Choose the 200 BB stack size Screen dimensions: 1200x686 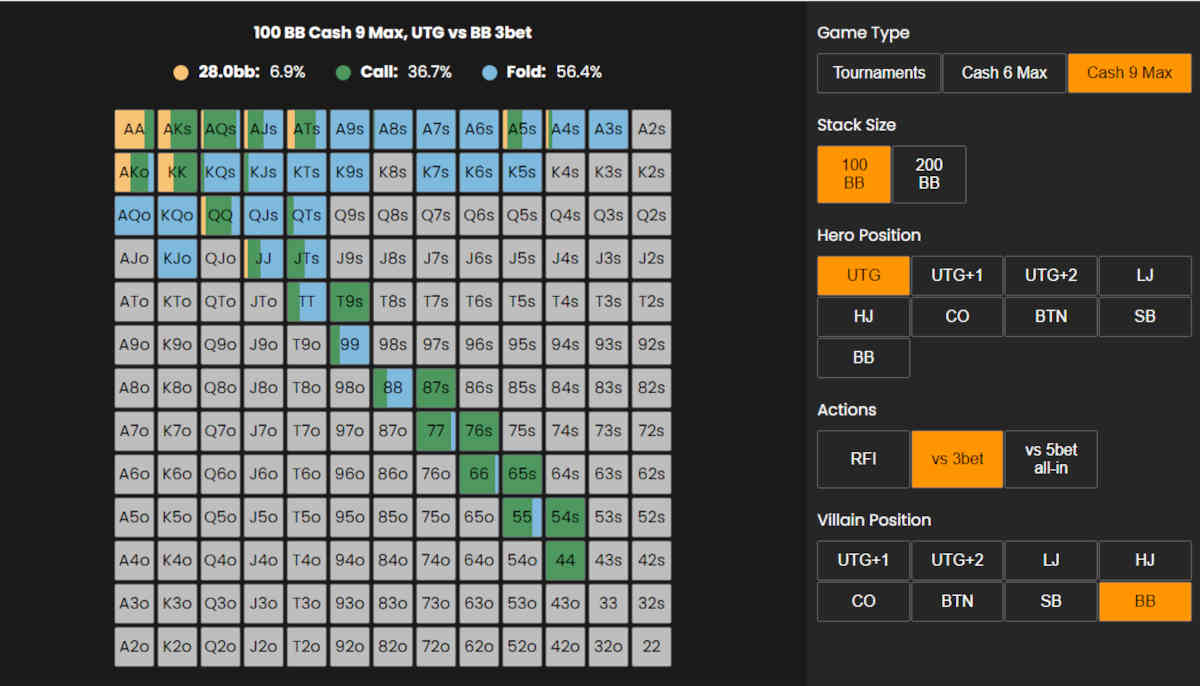pos(928,174)
